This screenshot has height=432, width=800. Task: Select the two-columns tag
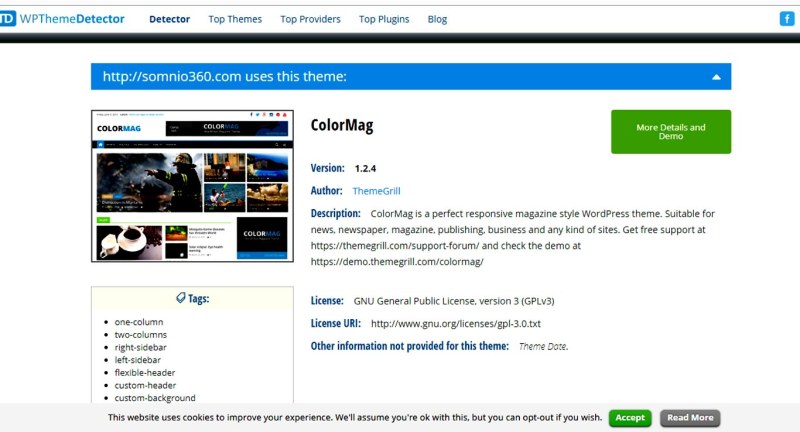click(141, 335)
